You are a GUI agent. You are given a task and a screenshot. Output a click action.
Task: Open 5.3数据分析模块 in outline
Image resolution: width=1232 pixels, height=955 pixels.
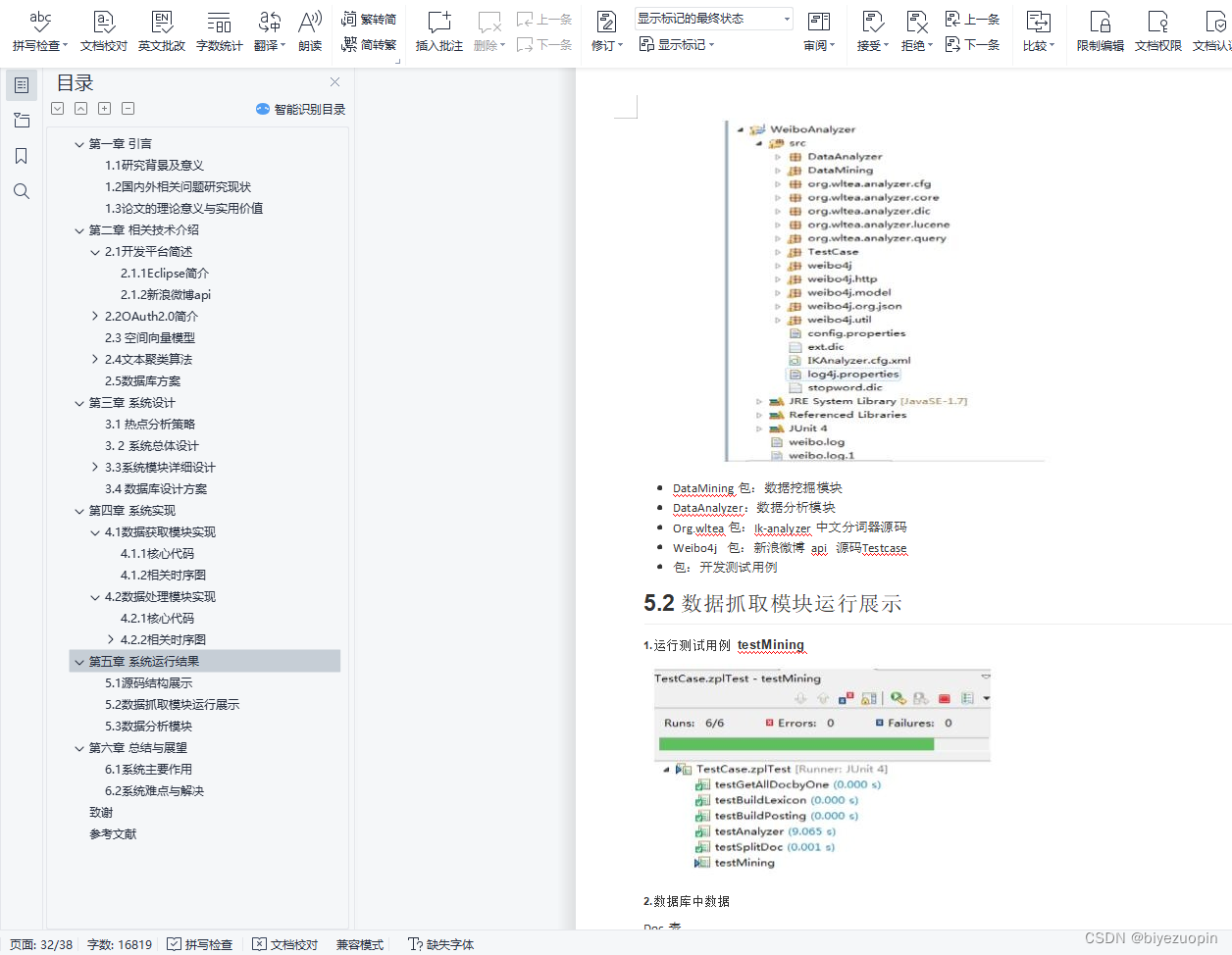point(149,727)
